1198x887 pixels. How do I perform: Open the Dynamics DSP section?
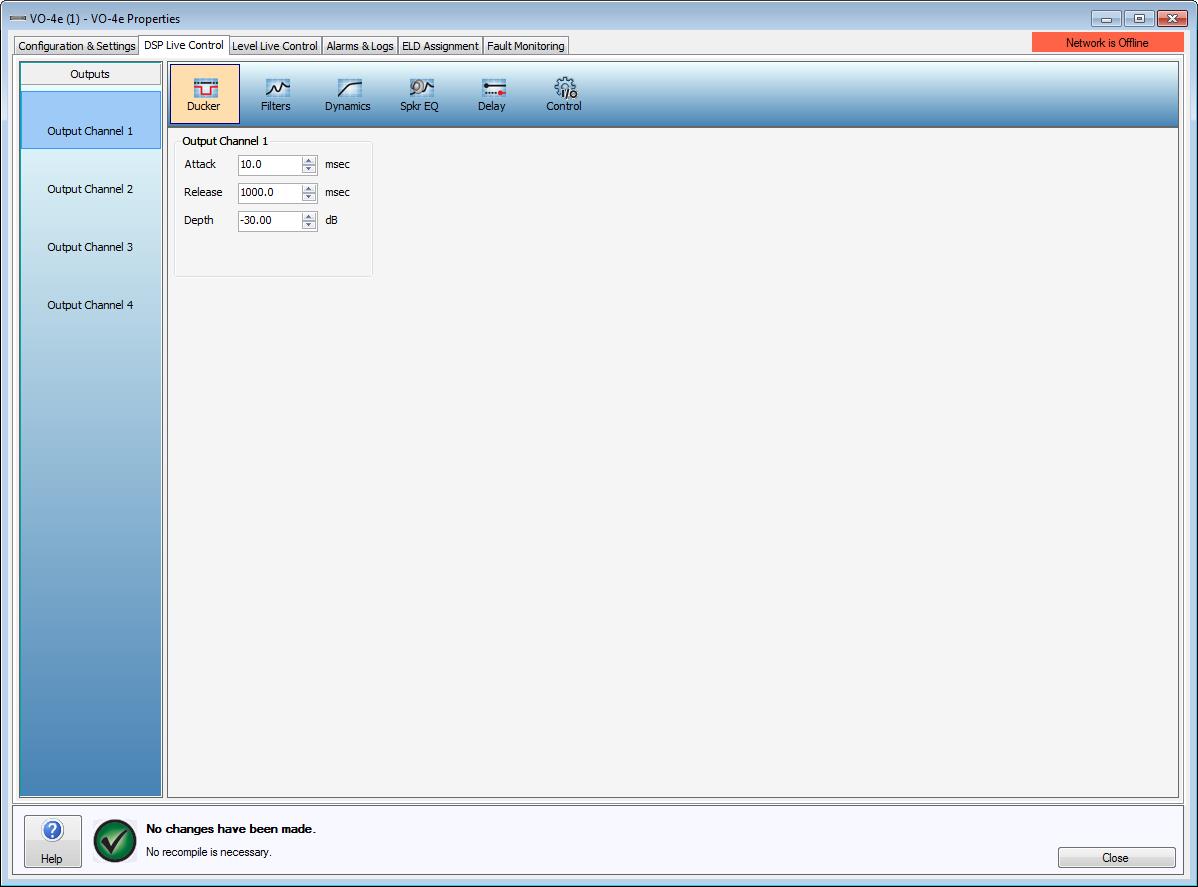[348, 94]
